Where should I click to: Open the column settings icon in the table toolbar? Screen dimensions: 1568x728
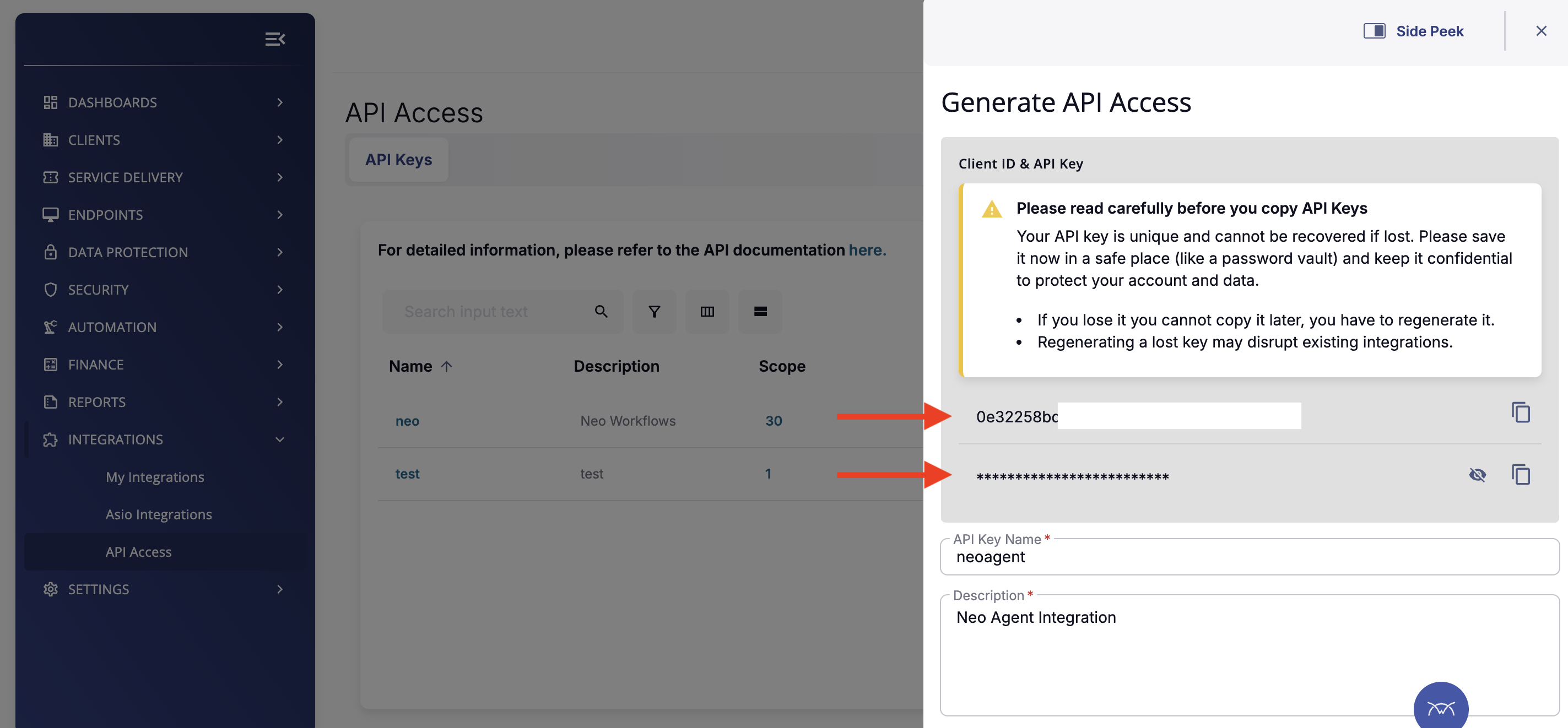(x=707, y=311)
